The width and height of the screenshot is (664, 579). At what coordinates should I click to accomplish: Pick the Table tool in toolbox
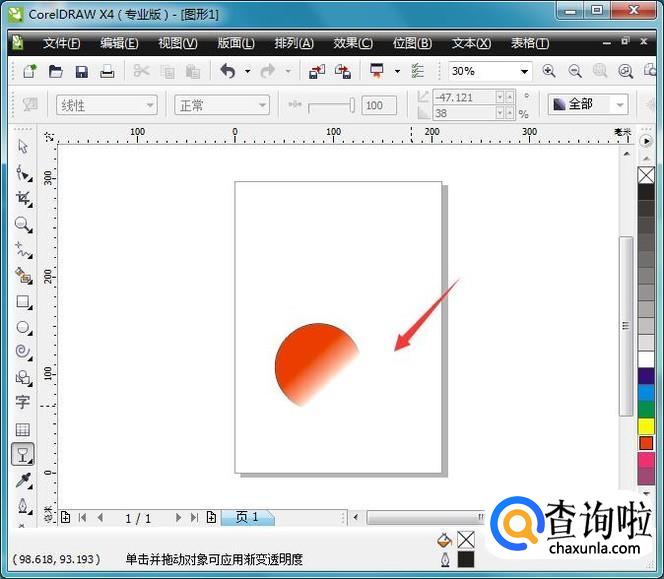(x=22, y=429)
